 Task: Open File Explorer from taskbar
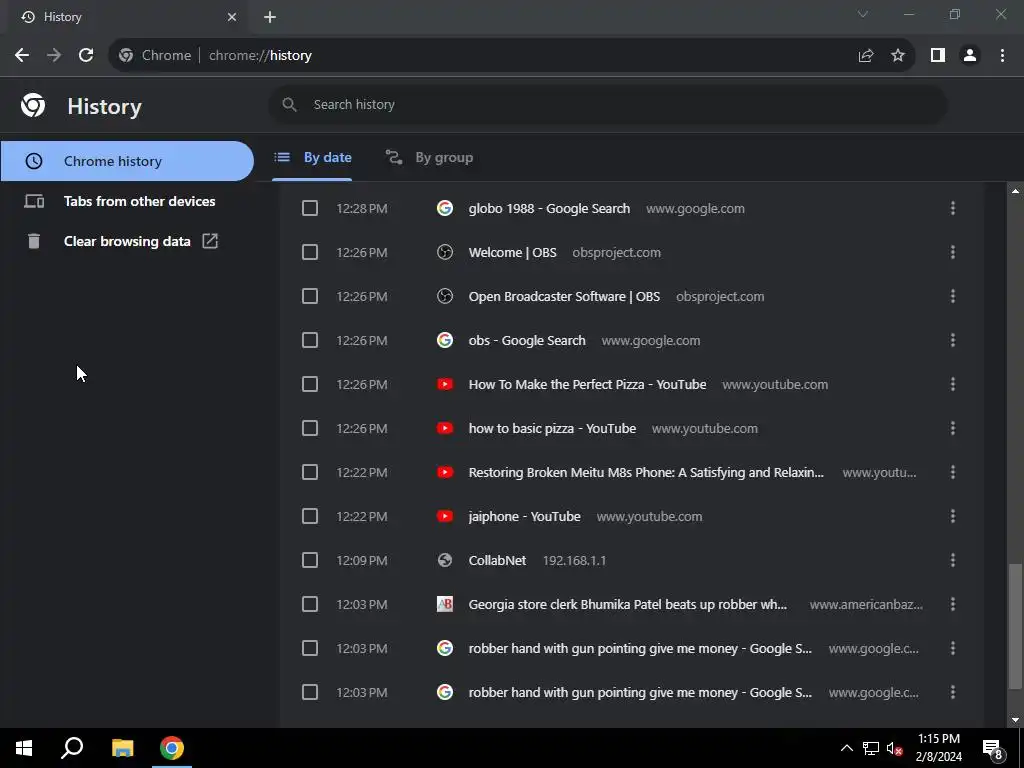tap(122, 748)
